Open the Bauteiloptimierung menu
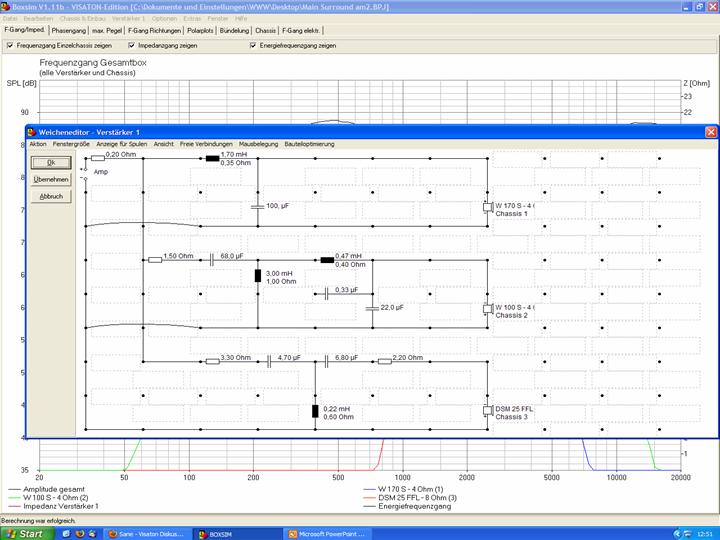The image size is (720, 540). [x=312, y=144]
